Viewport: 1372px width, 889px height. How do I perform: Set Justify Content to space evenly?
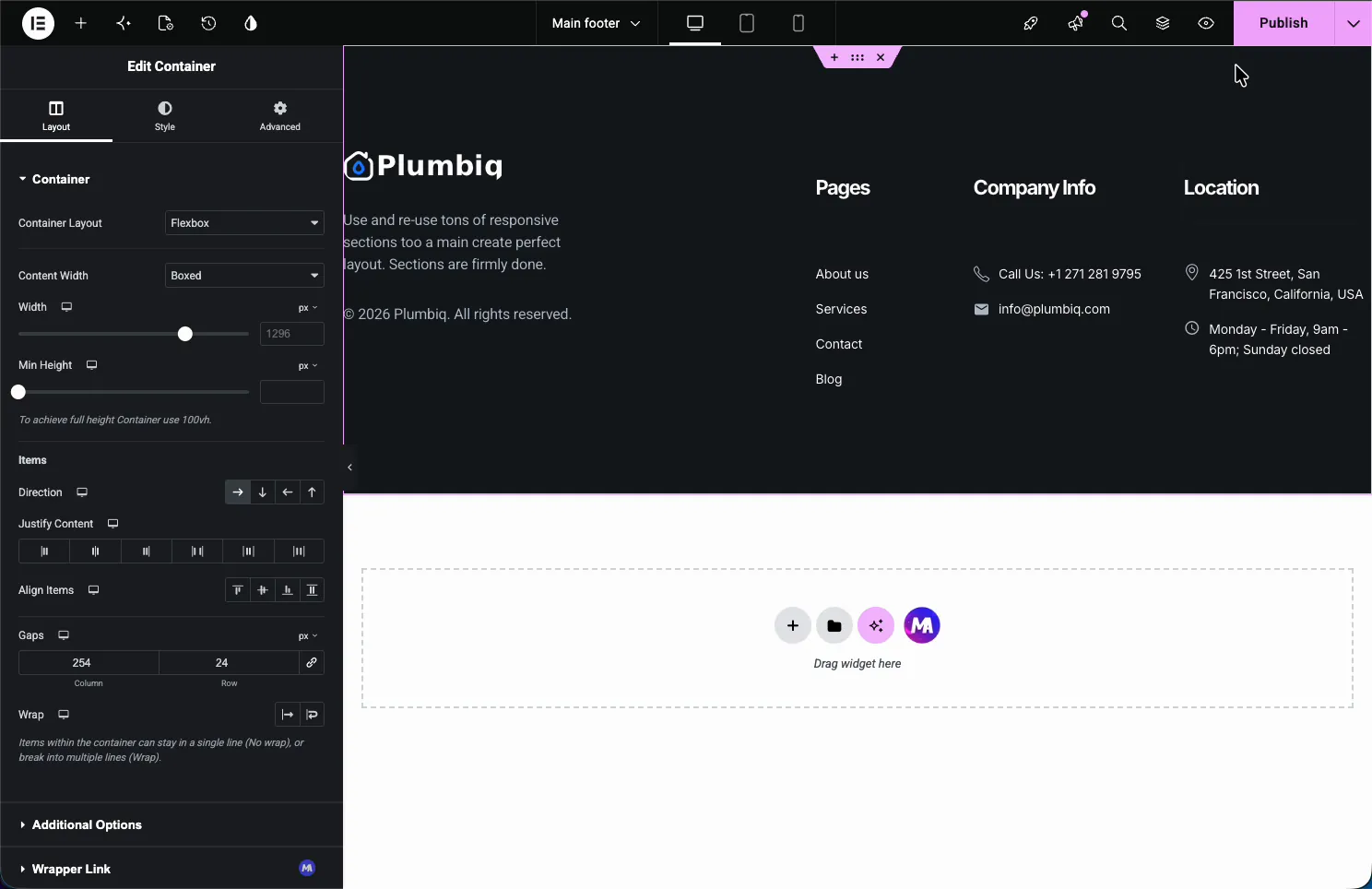tap(299, 551)
